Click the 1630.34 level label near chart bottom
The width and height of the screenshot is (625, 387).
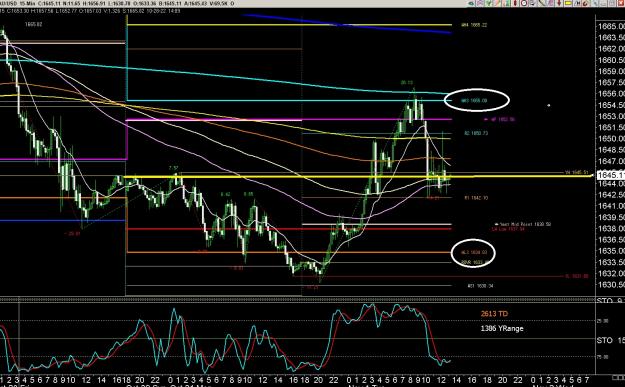pos(480,286)
